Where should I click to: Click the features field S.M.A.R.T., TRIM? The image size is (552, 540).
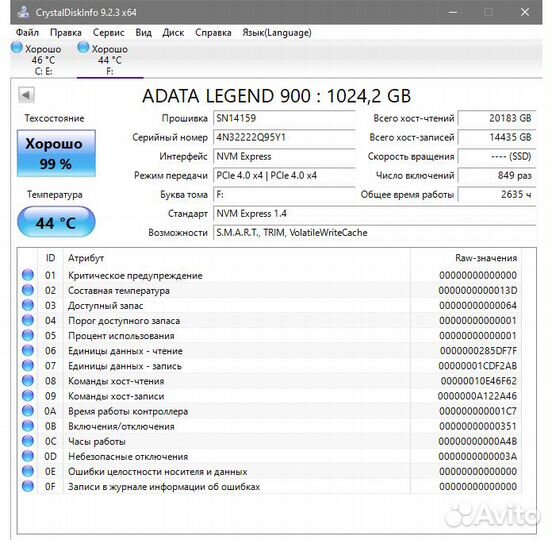(x=375, y=232)
